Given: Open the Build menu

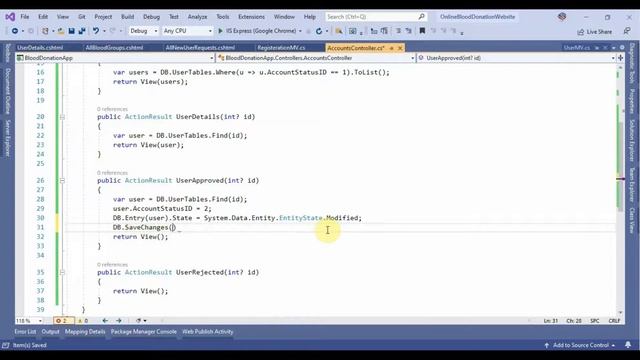Looking at the screenshot, I should point(127,17).
